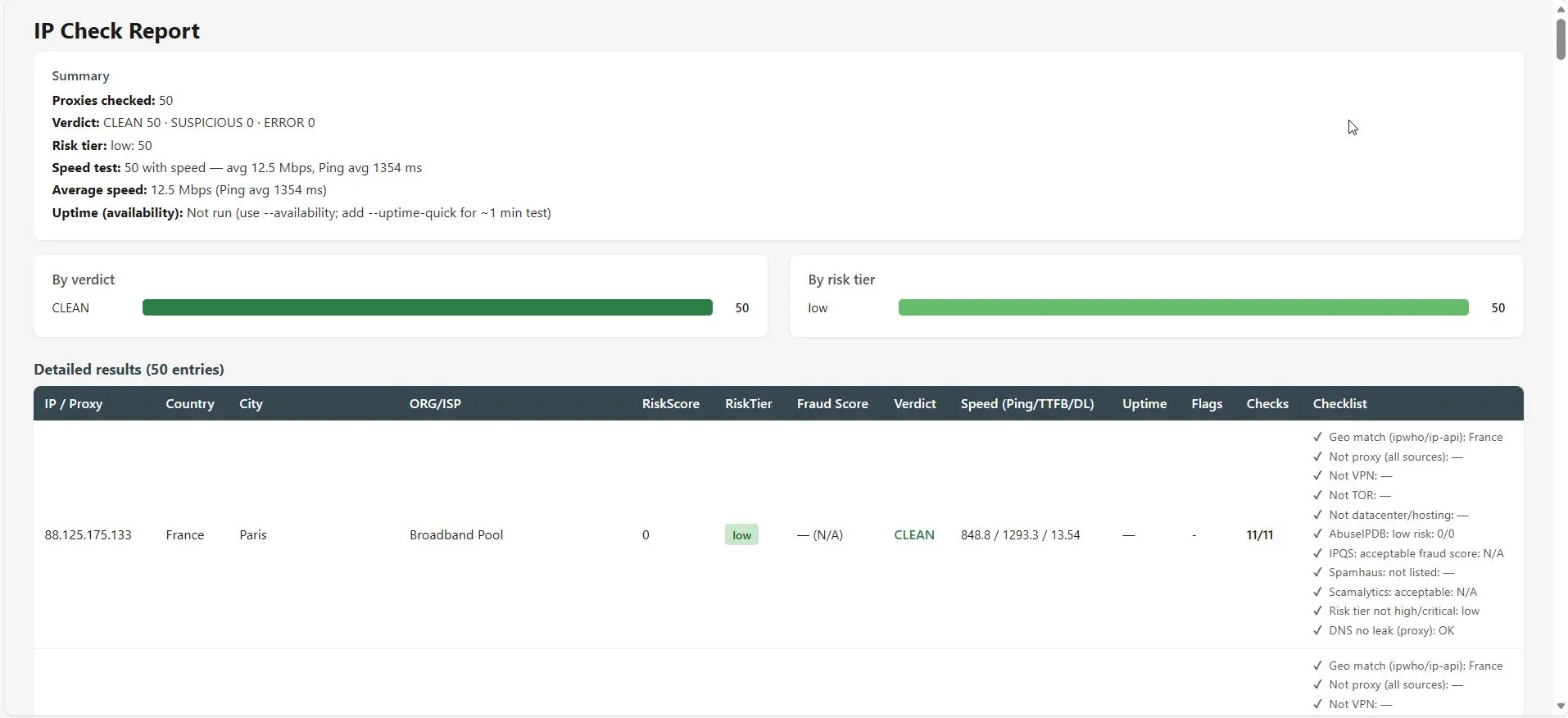
Task: Click DNS no leak (proxy) checklist item
Action: coord(1384,630)
